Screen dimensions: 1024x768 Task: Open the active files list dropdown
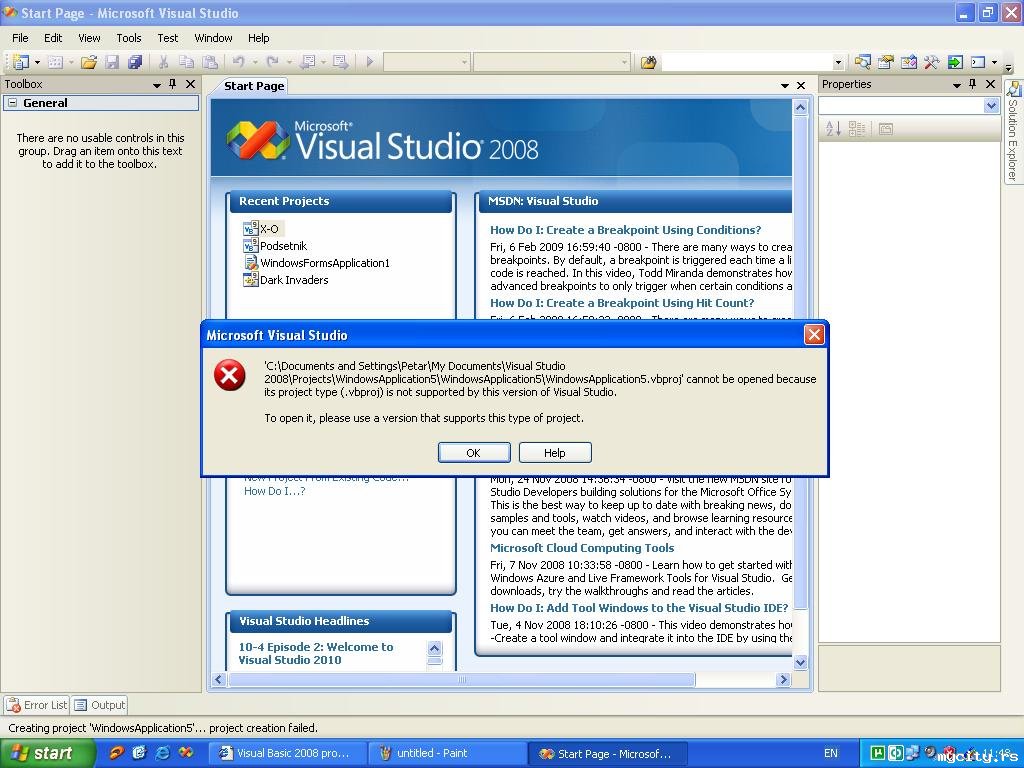pyautogui.click(x=784, y=86)
